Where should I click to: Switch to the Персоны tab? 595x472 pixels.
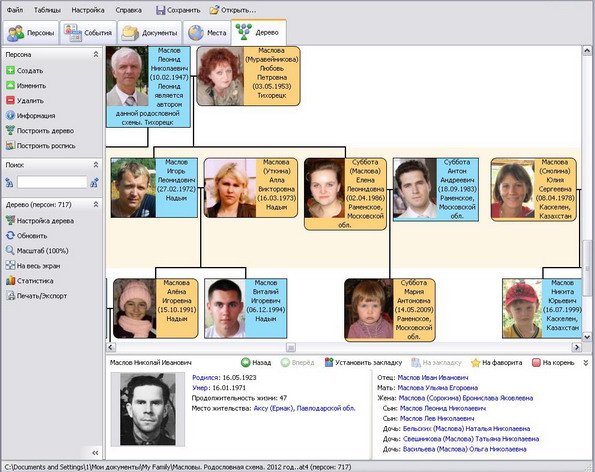31,33
